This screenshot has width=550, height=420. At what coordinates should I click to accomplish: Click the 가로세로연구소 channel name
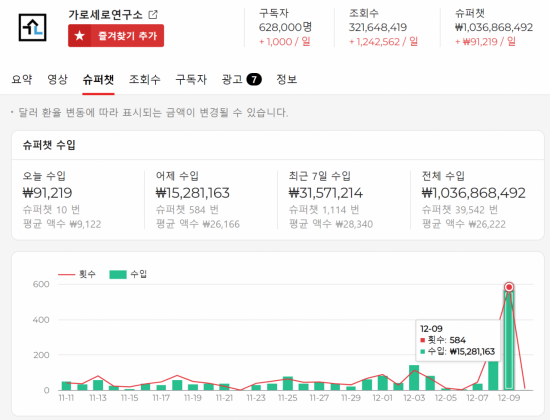(x=105, y=15)
